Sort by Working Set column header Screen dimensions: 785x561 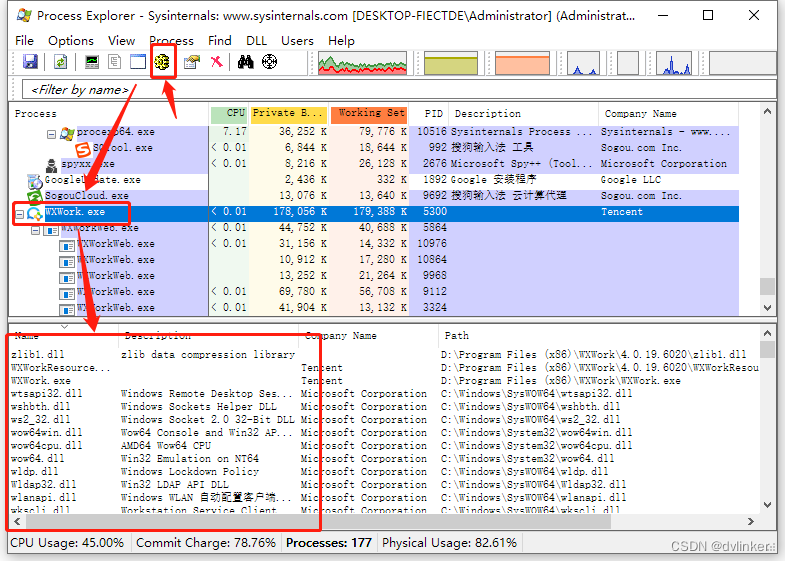(x=369, y=114)
